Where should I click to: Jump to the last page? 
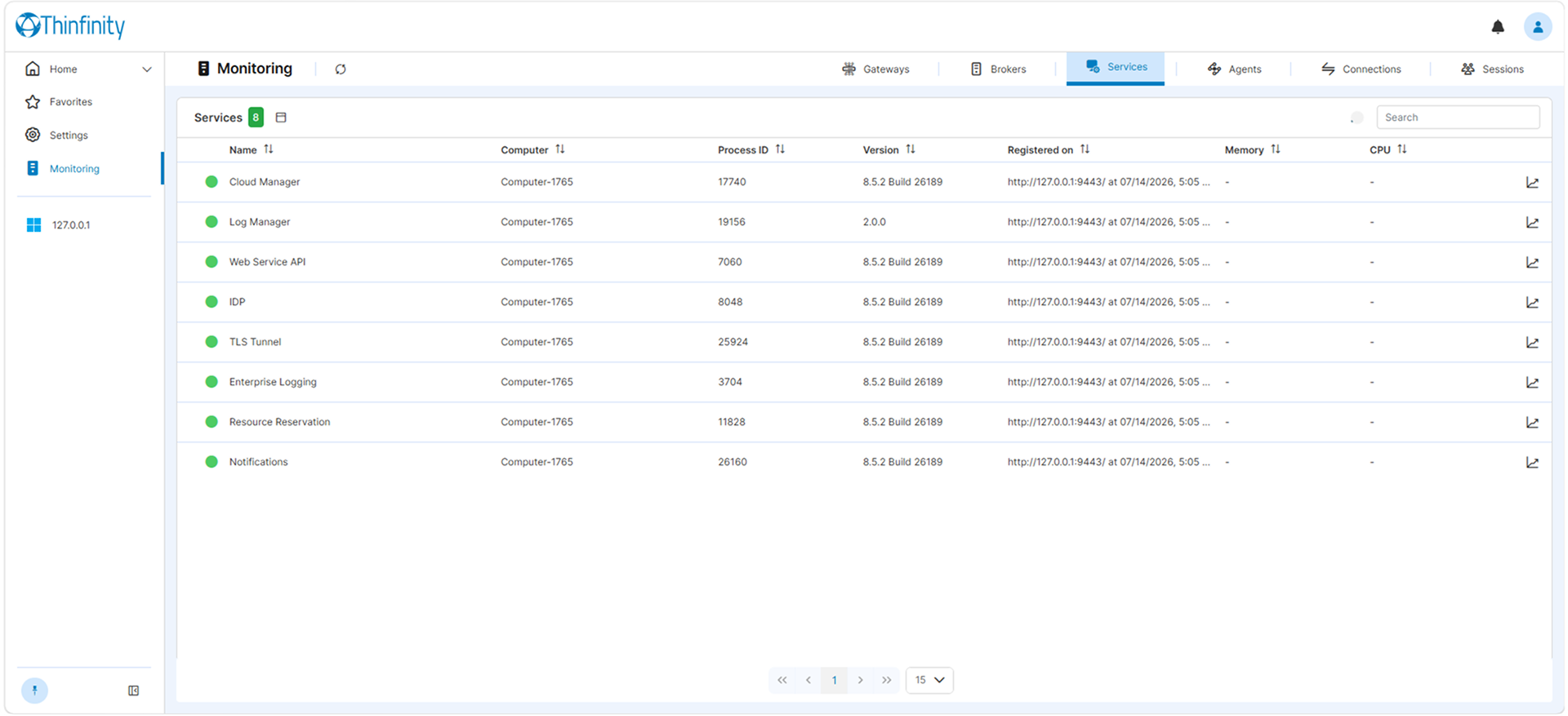coord(886,680)
